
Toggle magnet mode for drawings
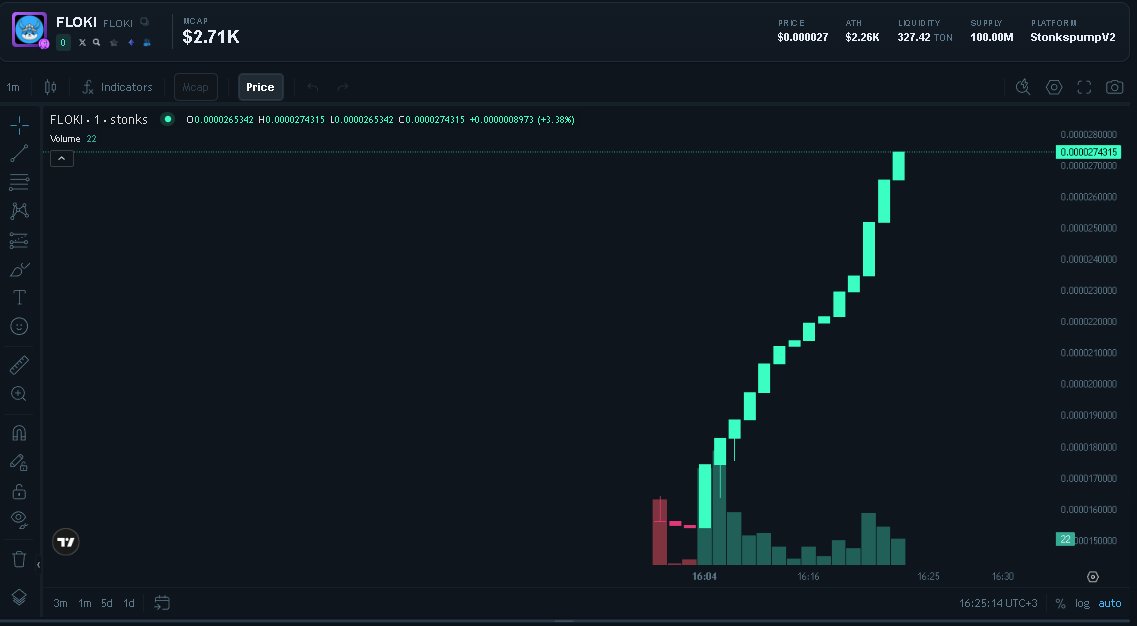(x=20, y=433)
